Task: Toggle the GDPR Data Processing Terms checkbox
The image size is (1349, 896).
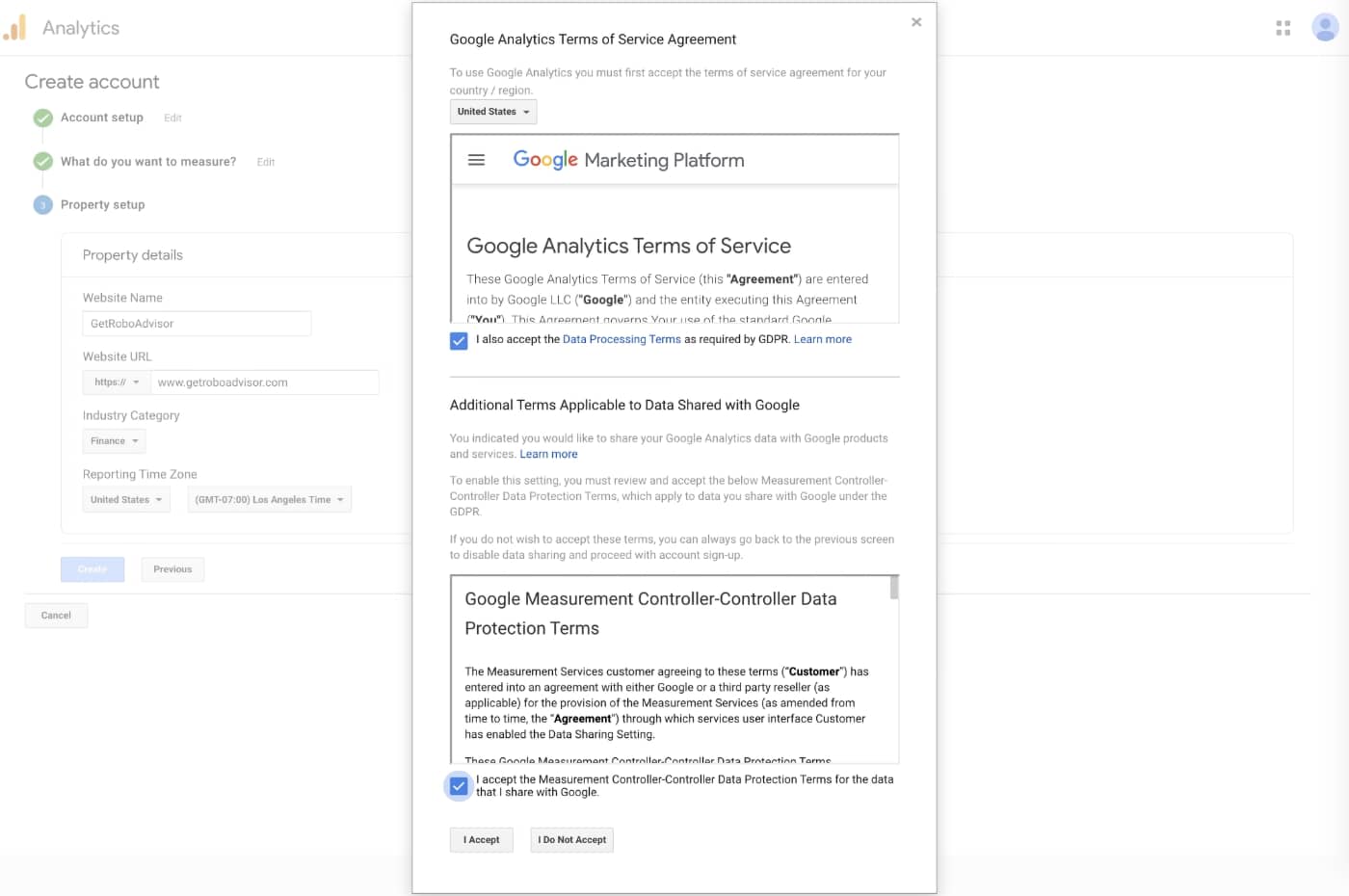Action: click(x=459, y=340)
